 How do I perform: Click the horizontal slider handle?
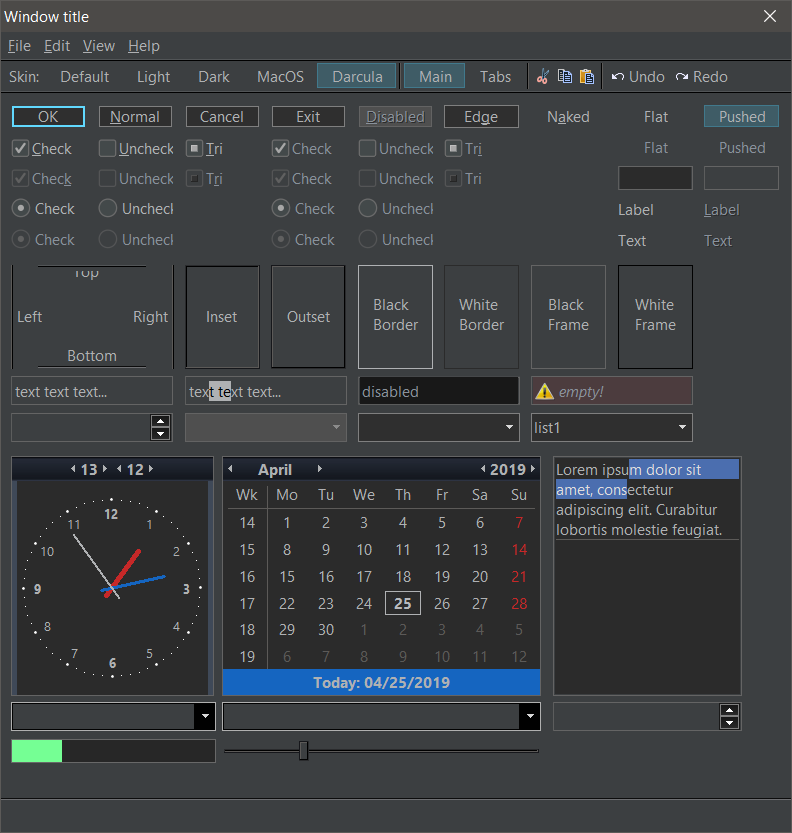(304, 750)
